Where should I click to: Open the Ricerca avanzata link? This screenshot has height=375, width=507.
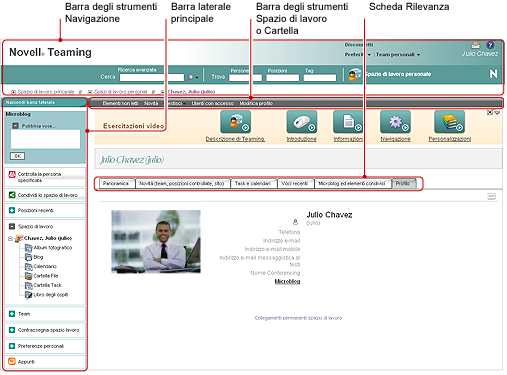[x=137, y=70]
